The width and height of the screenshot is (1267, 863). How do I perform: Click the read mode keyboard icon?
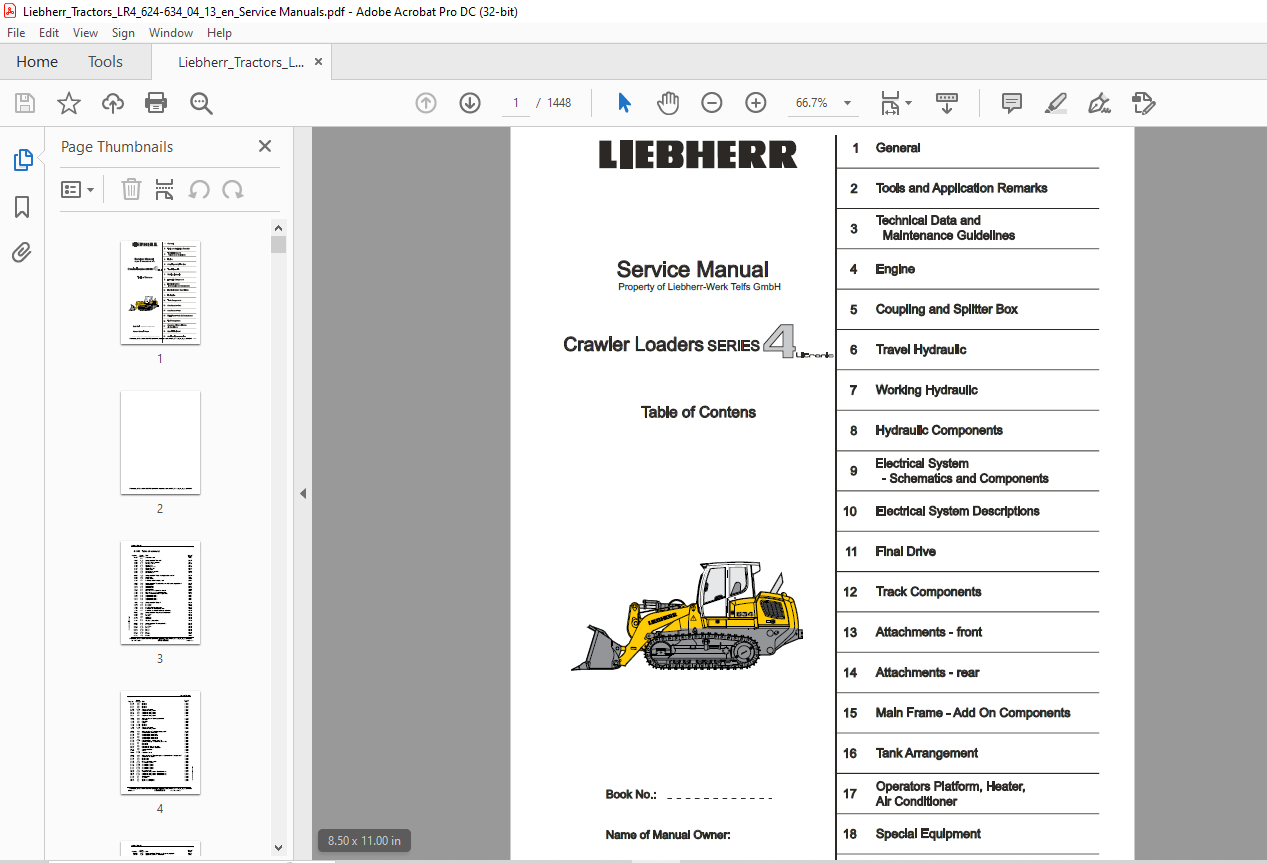pos(946,103)
